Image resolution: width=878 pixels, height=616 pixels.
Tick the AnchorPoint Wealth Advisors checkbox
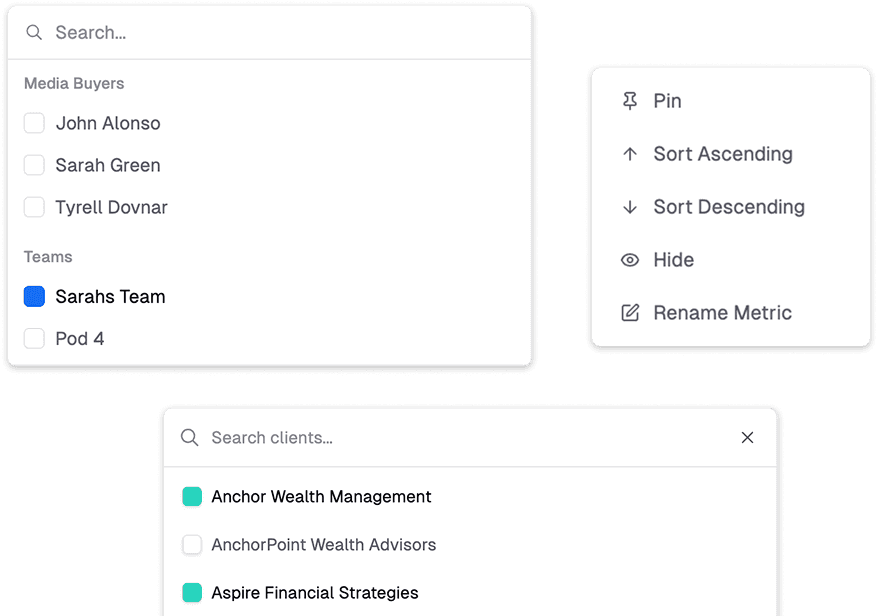pyautogui.click(x=192, y=545)
